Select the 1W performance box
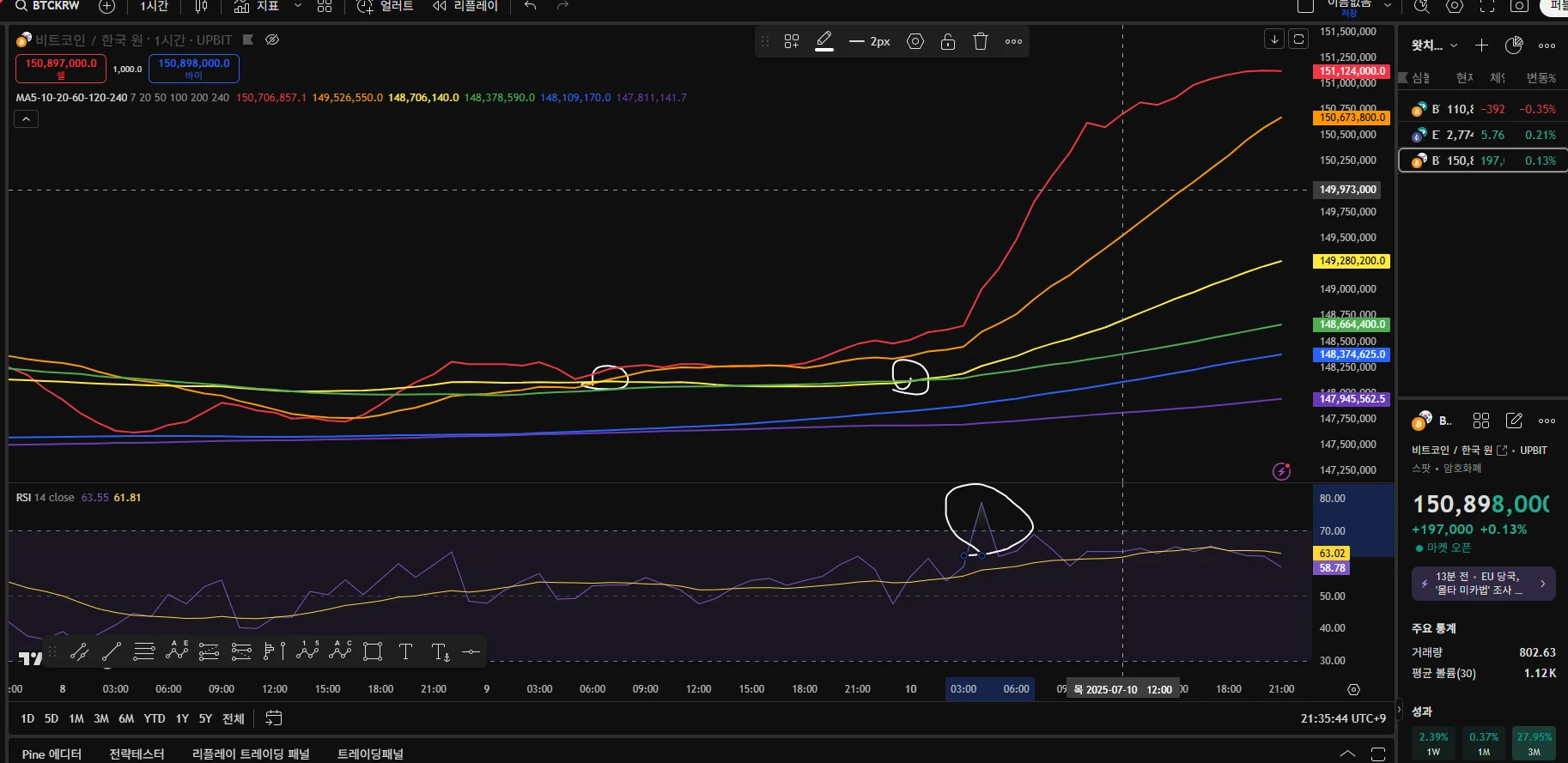The width and height of the screenshot is (1568, 763). [1433, 743]
